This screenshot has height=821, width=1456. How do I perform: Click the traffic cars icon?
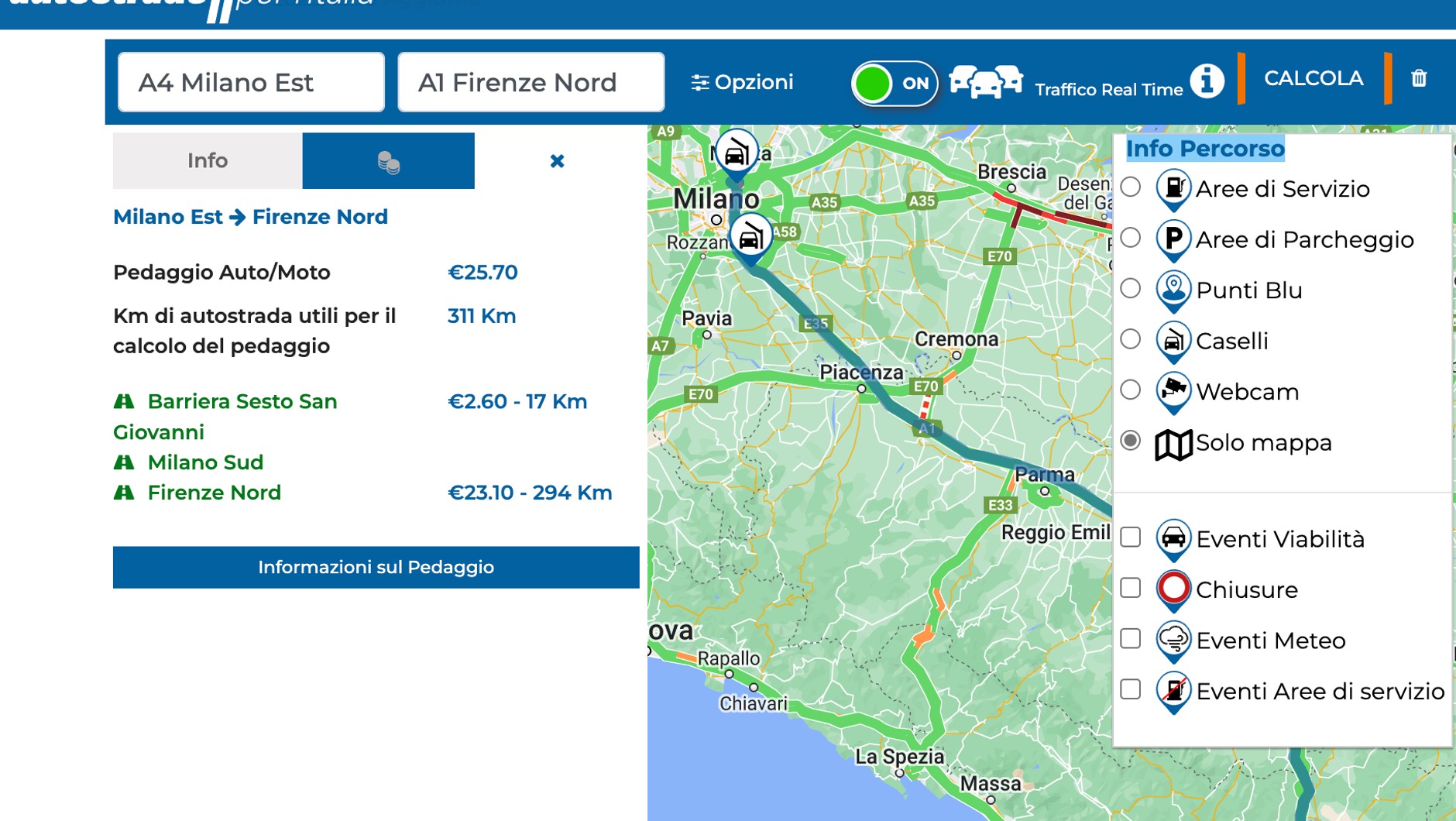click(986, 81)
